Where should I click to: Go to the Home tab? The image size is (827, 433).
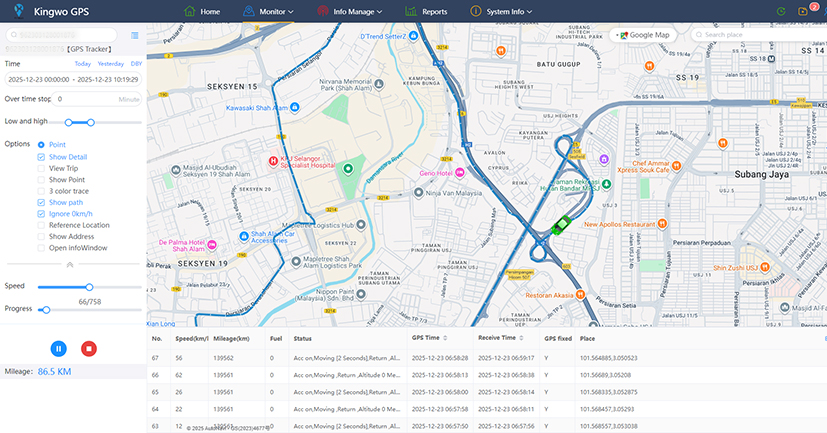(202, 11)
